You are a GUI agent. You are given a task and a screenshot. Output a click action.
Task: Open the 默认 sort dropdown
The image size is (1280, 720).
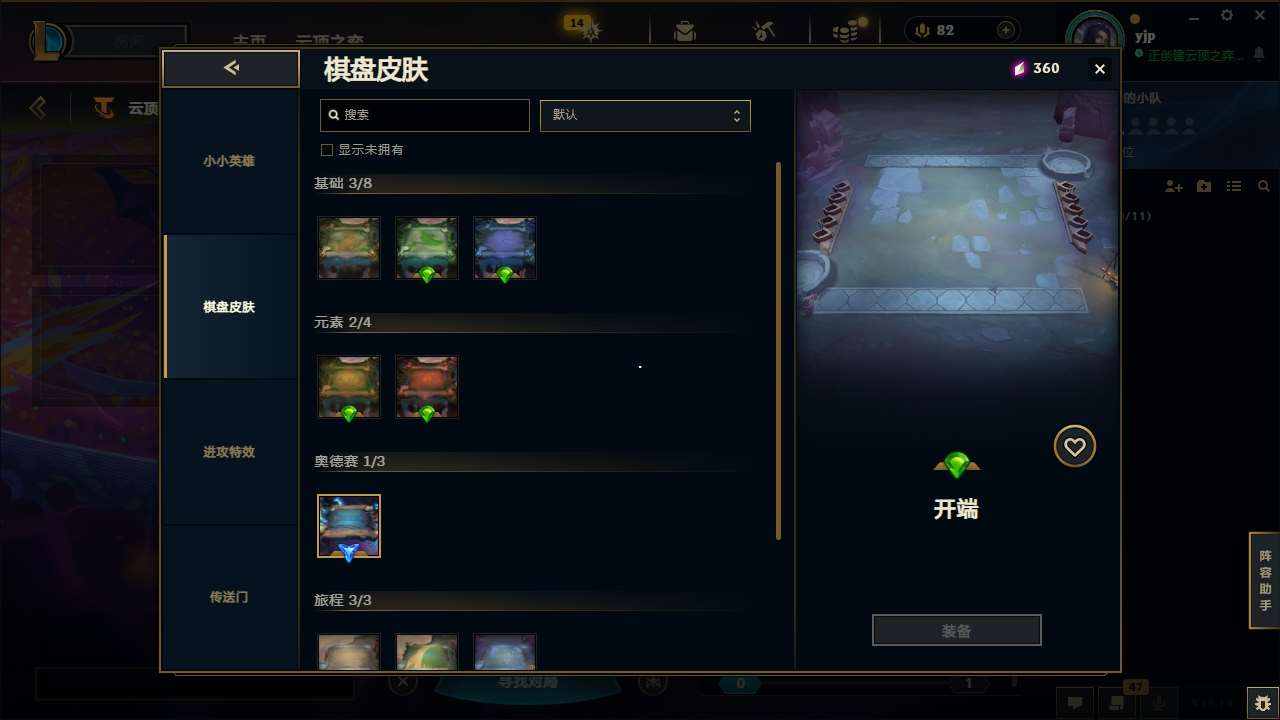tap(645, 115)
